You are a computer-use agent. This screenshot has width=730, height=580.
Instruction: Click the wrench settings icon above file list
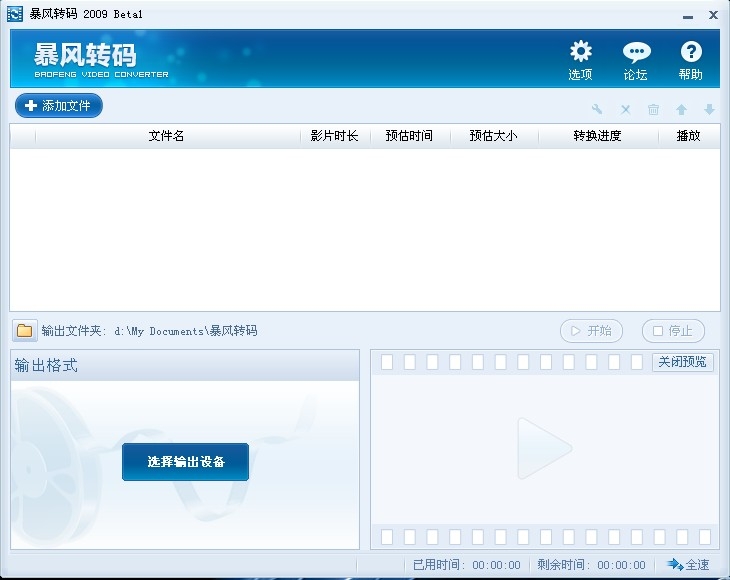tap(597, 110)
